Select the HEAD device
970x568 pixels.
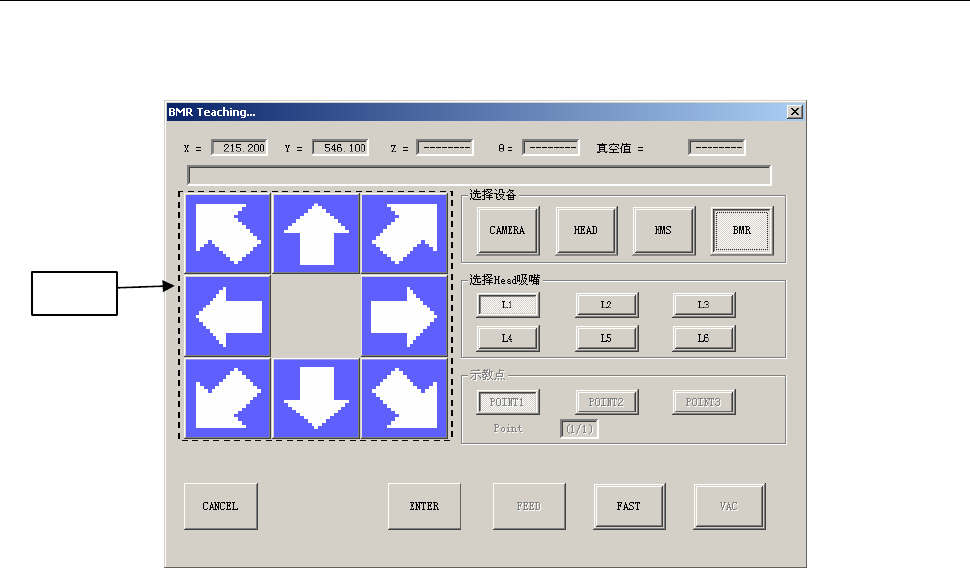pos(586,230)
